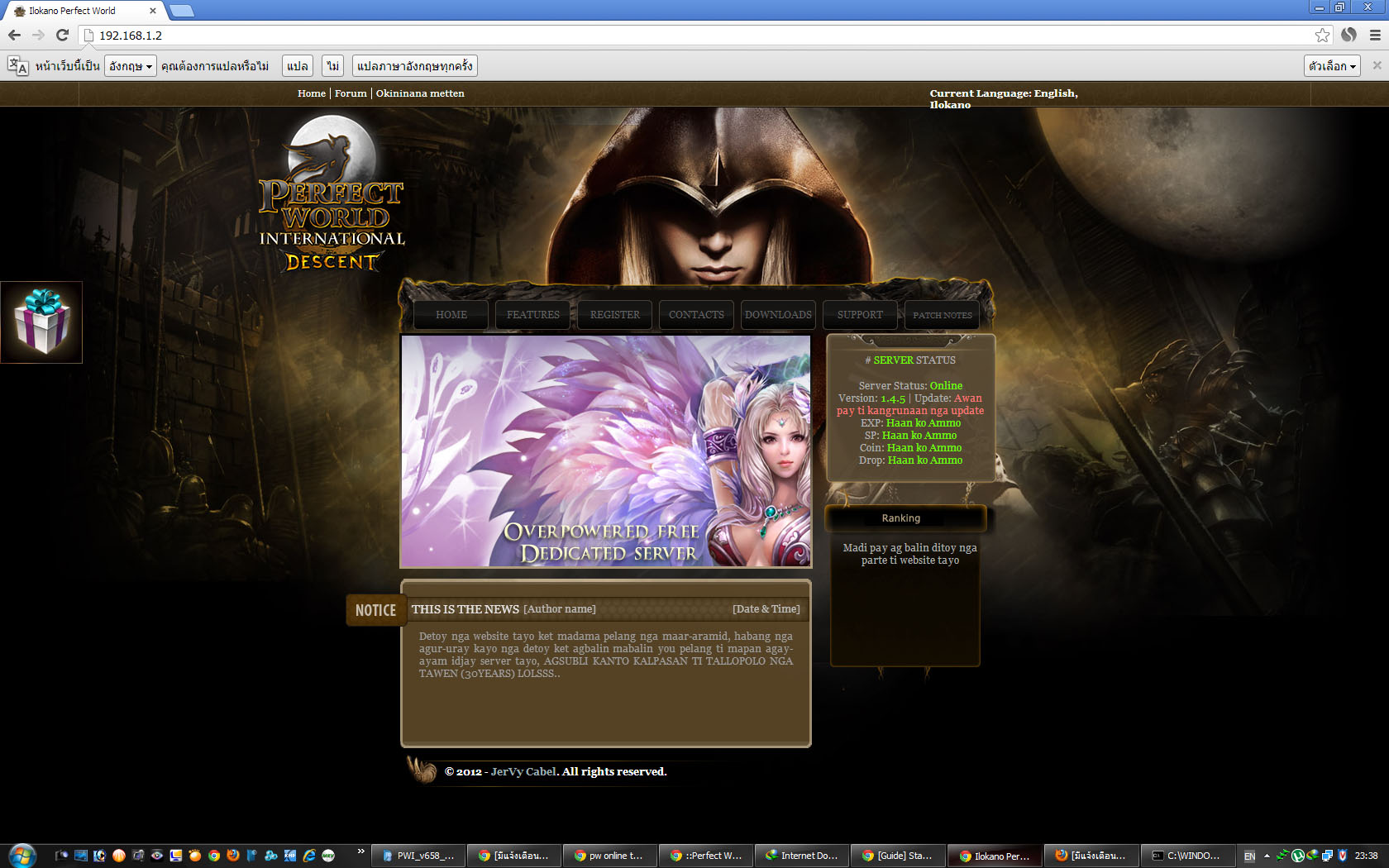Select the CONTACTS menu tab
Viewport: 1389px width, 868px height.
(696, 315)
